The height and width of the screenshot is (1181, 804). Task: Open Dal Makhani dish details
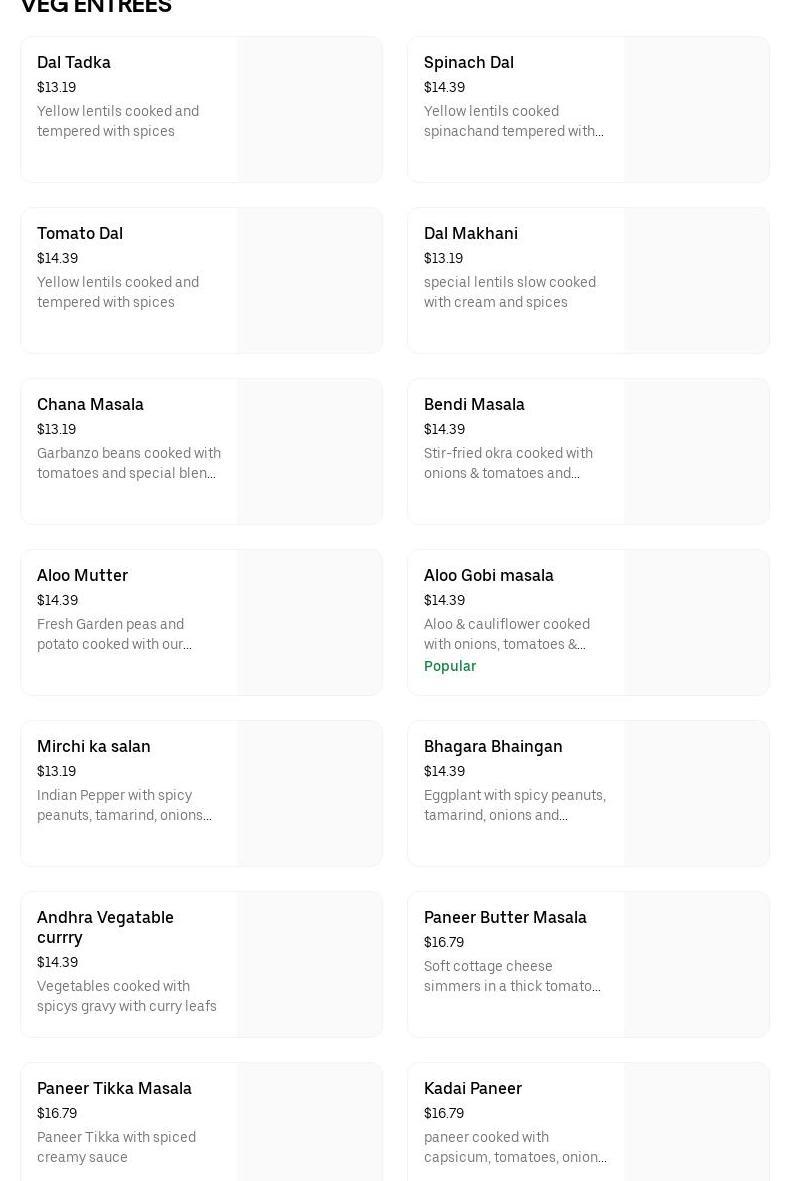coord(471,233)
